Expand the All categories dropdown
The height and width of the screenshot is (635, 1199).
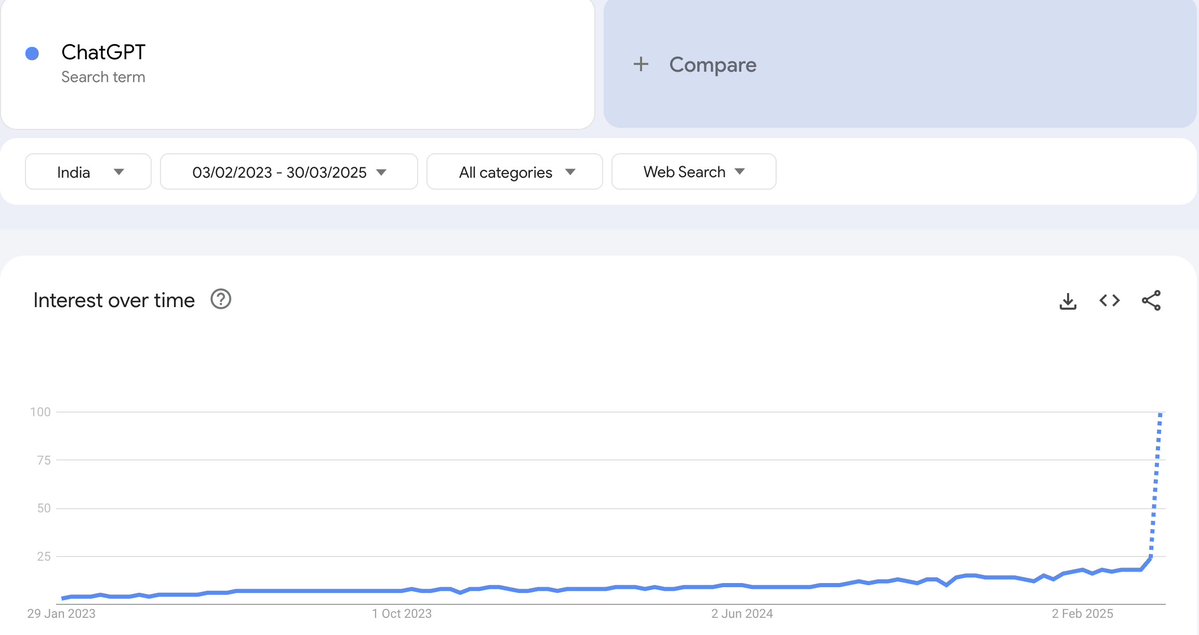(x=514, y=172)
